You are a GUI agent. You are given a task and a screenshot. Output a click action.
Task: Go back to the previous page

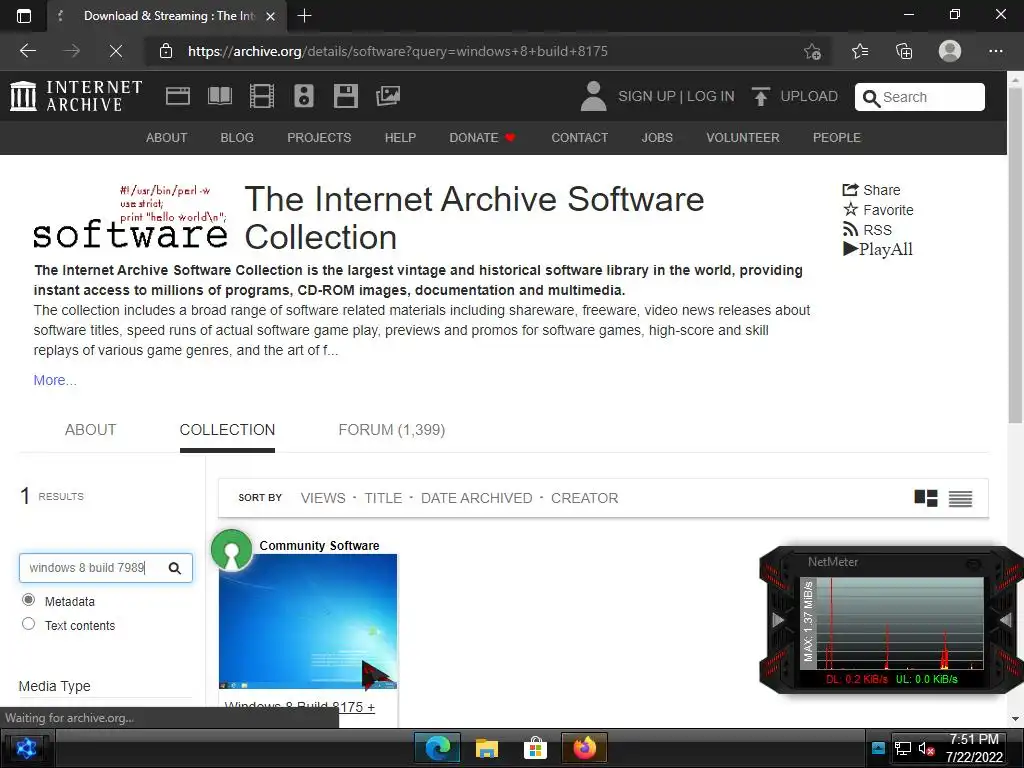(x=28, y=51)
